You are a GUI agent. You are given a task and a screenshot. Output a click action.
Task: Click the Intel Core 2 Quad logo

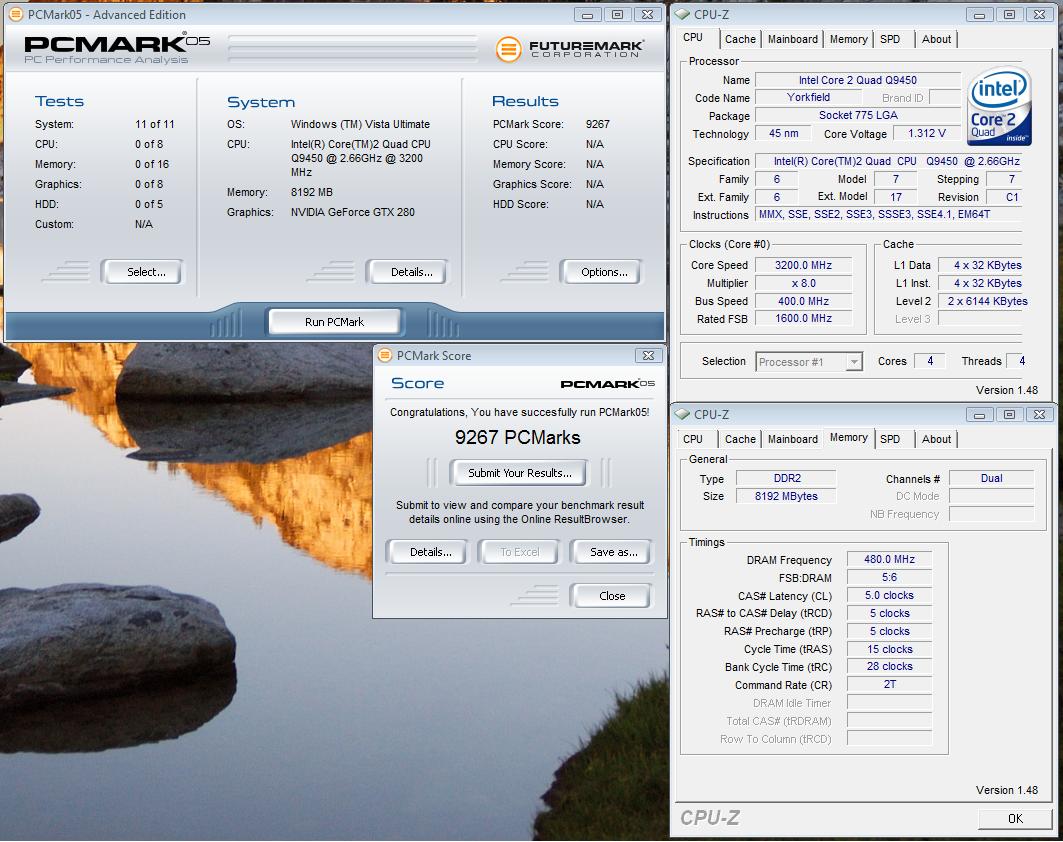pos(998,106)
